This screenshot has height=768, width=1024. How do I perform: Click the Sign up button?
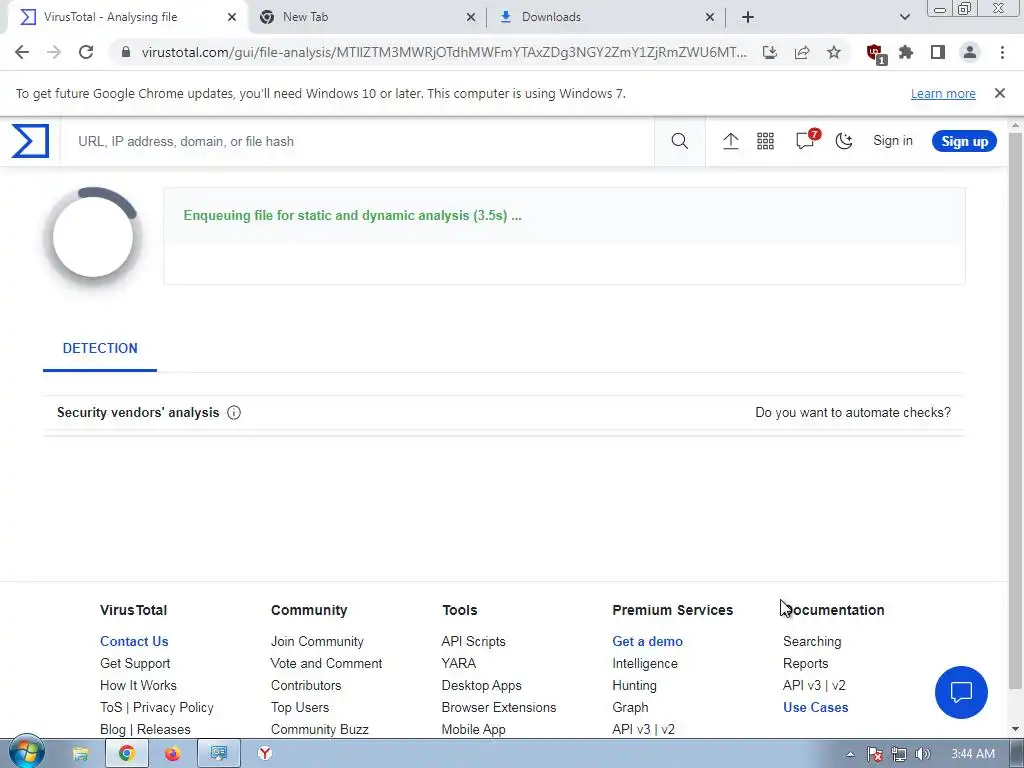[x=964, y=141]
